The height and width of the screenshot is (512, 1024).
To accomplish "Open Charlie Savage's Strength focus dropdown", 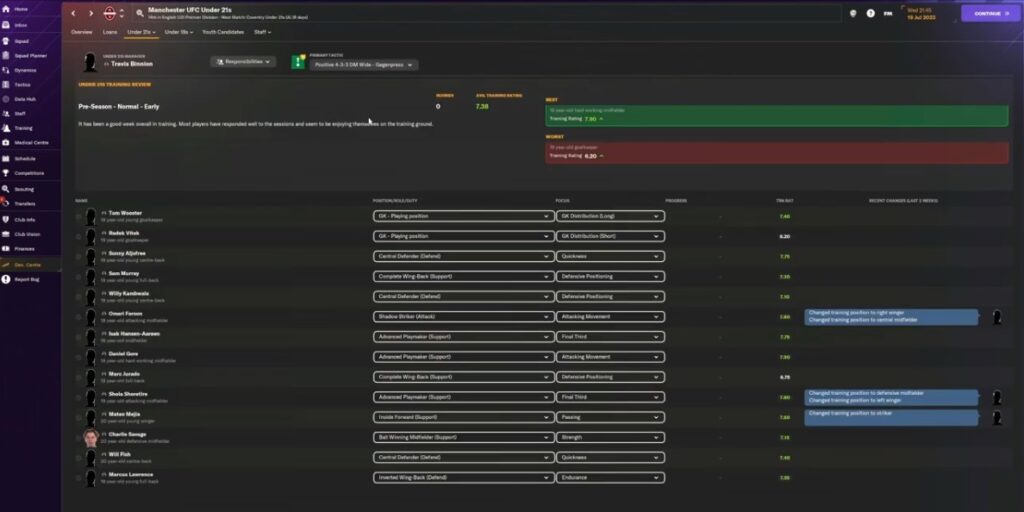I will [x=610, y=438].
